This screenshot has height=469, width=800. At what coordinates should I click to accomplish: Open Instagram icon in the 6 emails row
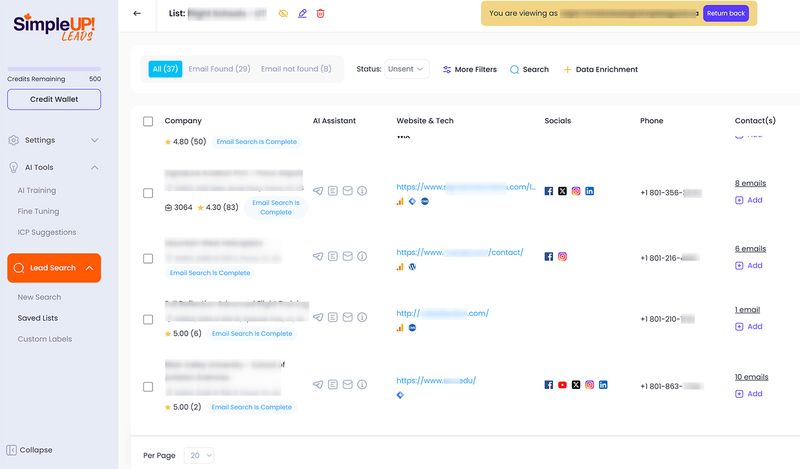coord(562,256)
